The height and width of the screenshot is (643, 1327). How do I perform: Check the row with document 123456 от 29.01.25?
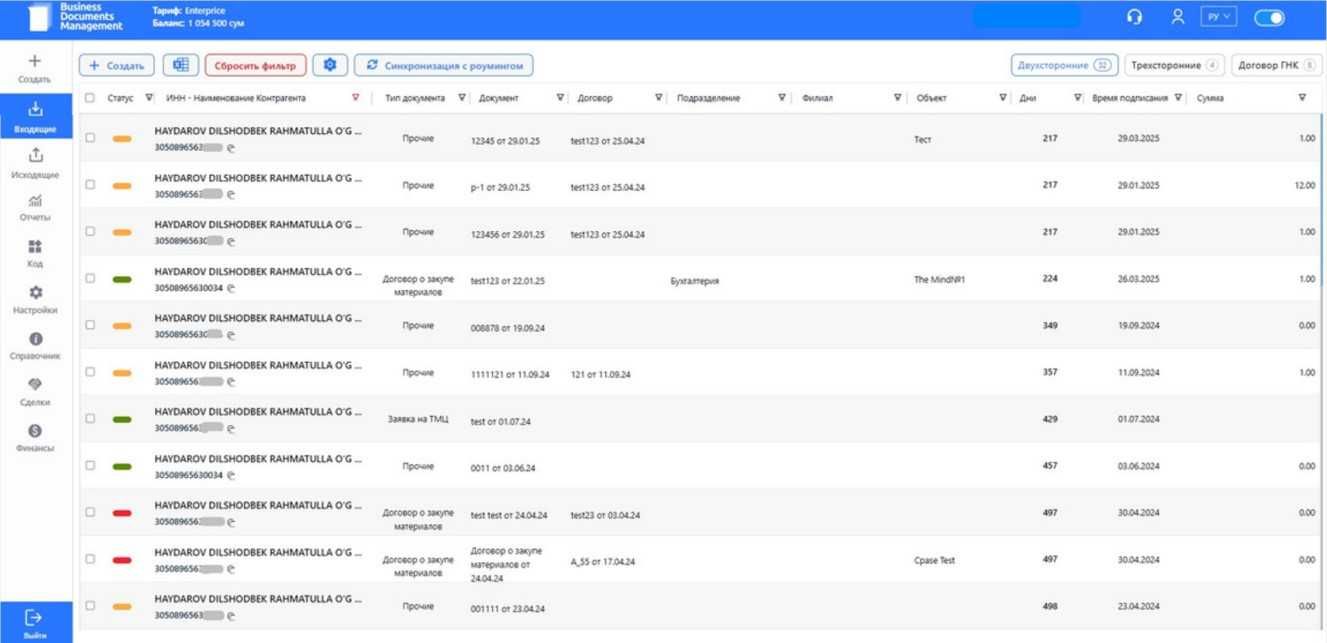(90, 231)
